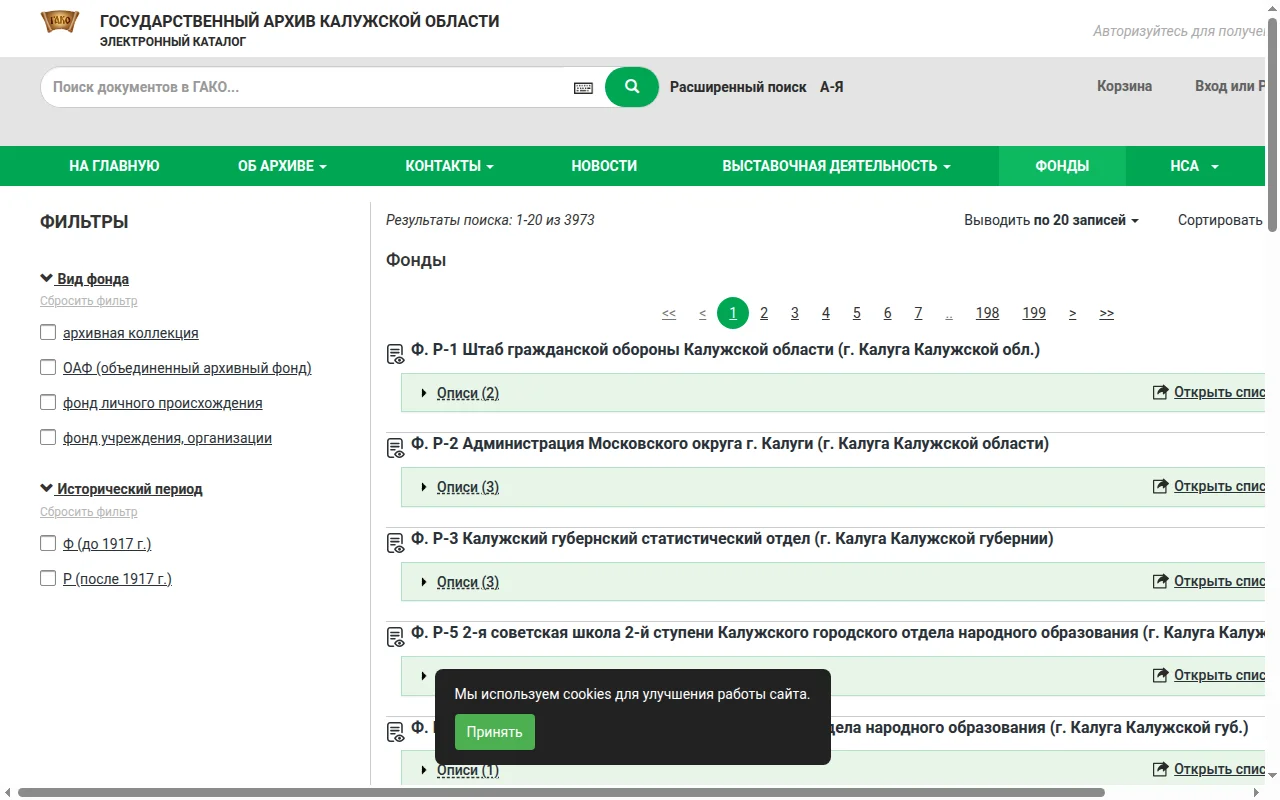Image resolution: width=1280 pixels, height=800 pixels.
Task: Open the 'Расширенный поиск' link
Action: click(738, 87)
